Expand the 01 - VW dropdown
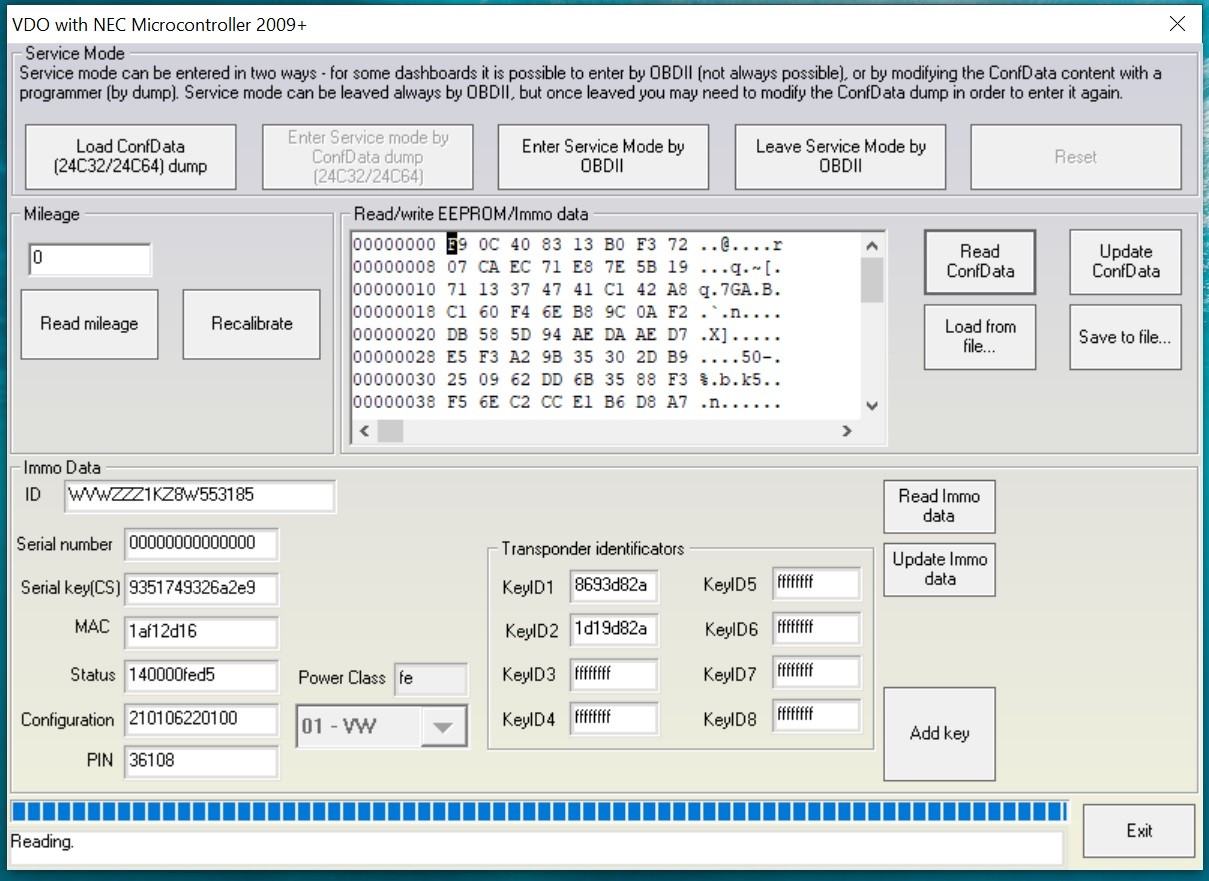1209x881 pixels. [438, 726]
